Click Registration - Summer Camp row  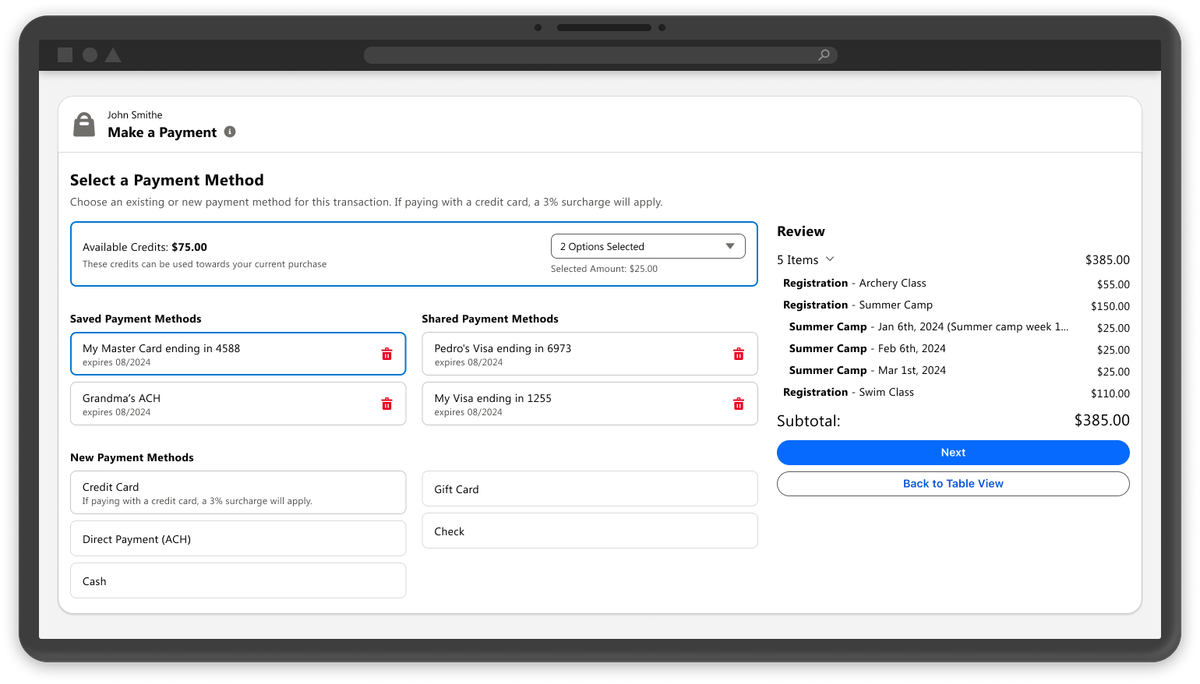pos(956,306)
